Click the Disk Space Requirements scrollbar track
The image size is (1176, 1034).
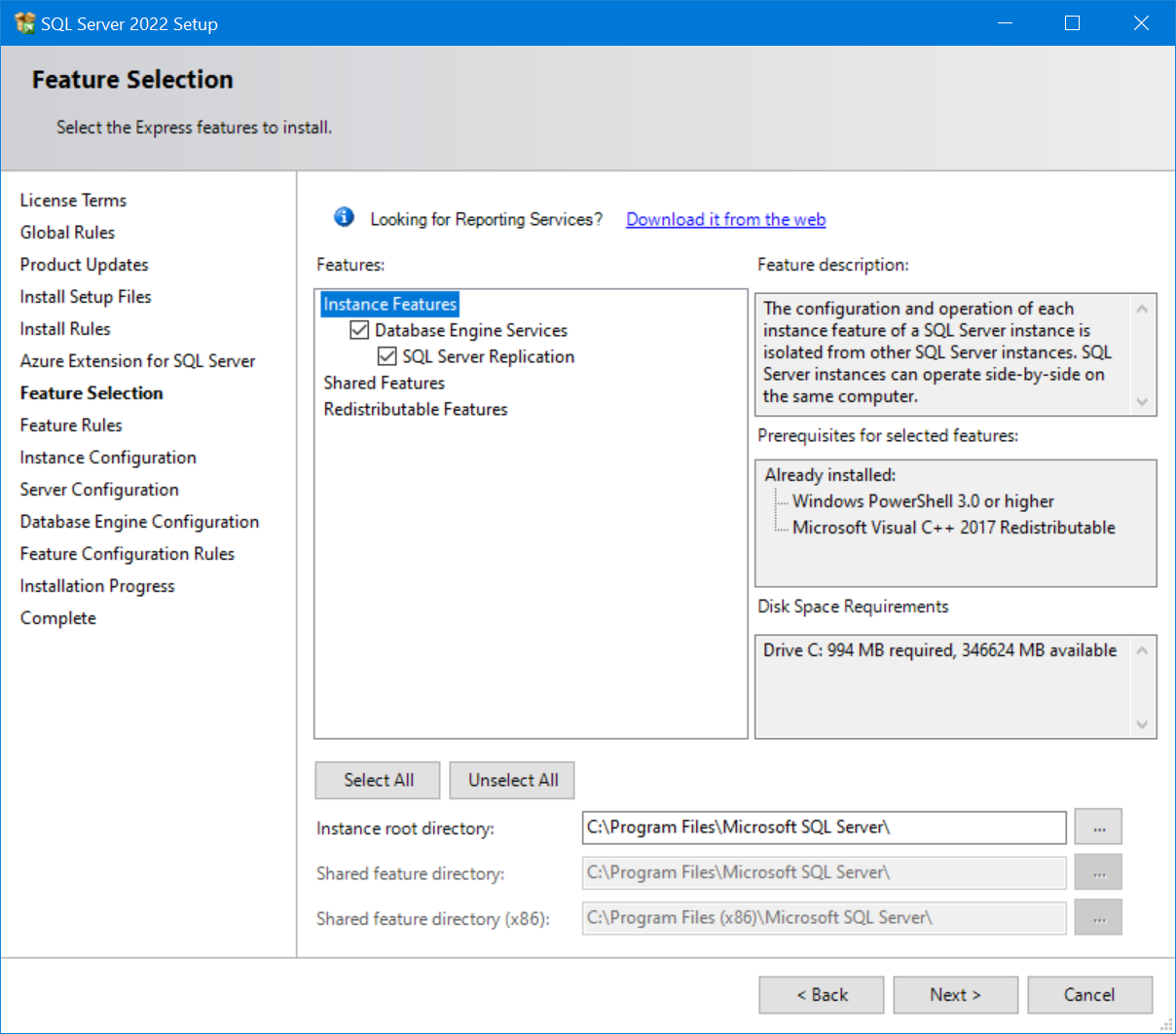pos(1142,686)
